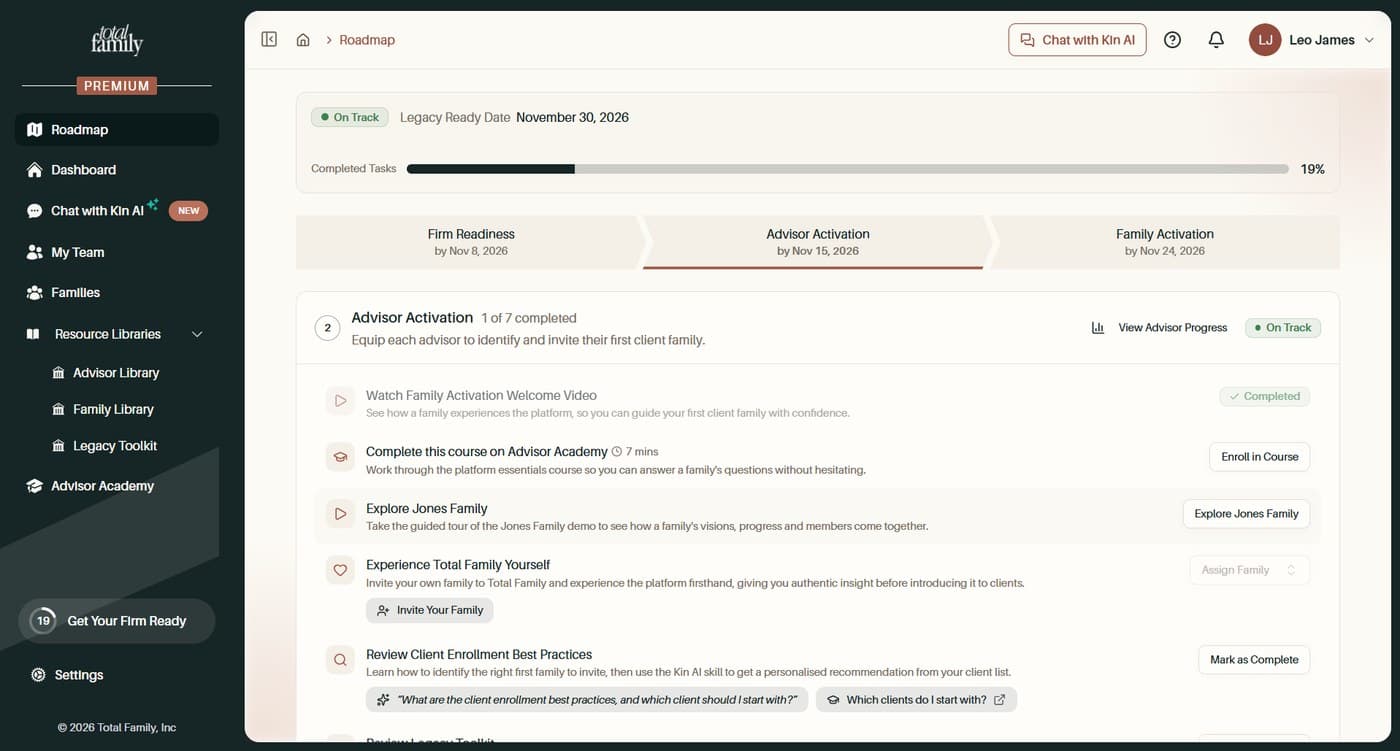Switch to the Family Activation stage tab

[1165, 242]
